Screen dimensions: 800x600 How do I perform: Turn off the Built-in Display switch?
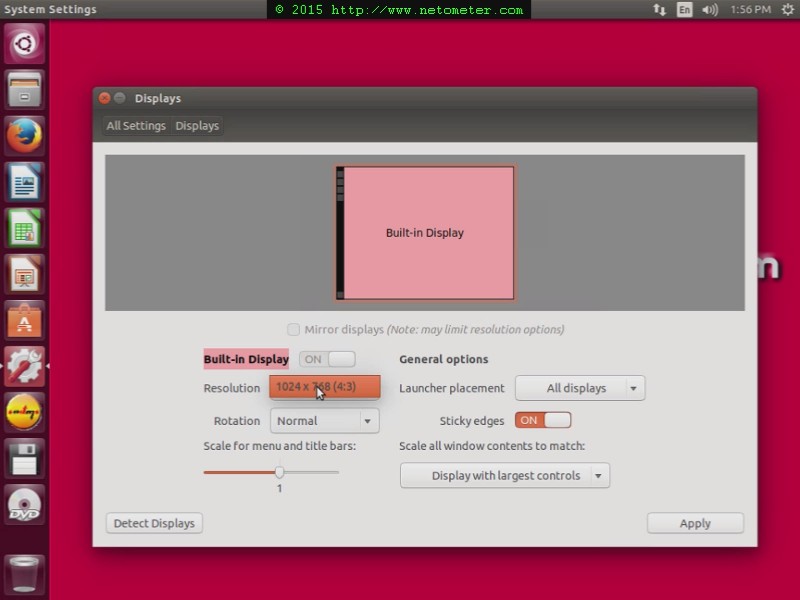(x=325, y=358)
